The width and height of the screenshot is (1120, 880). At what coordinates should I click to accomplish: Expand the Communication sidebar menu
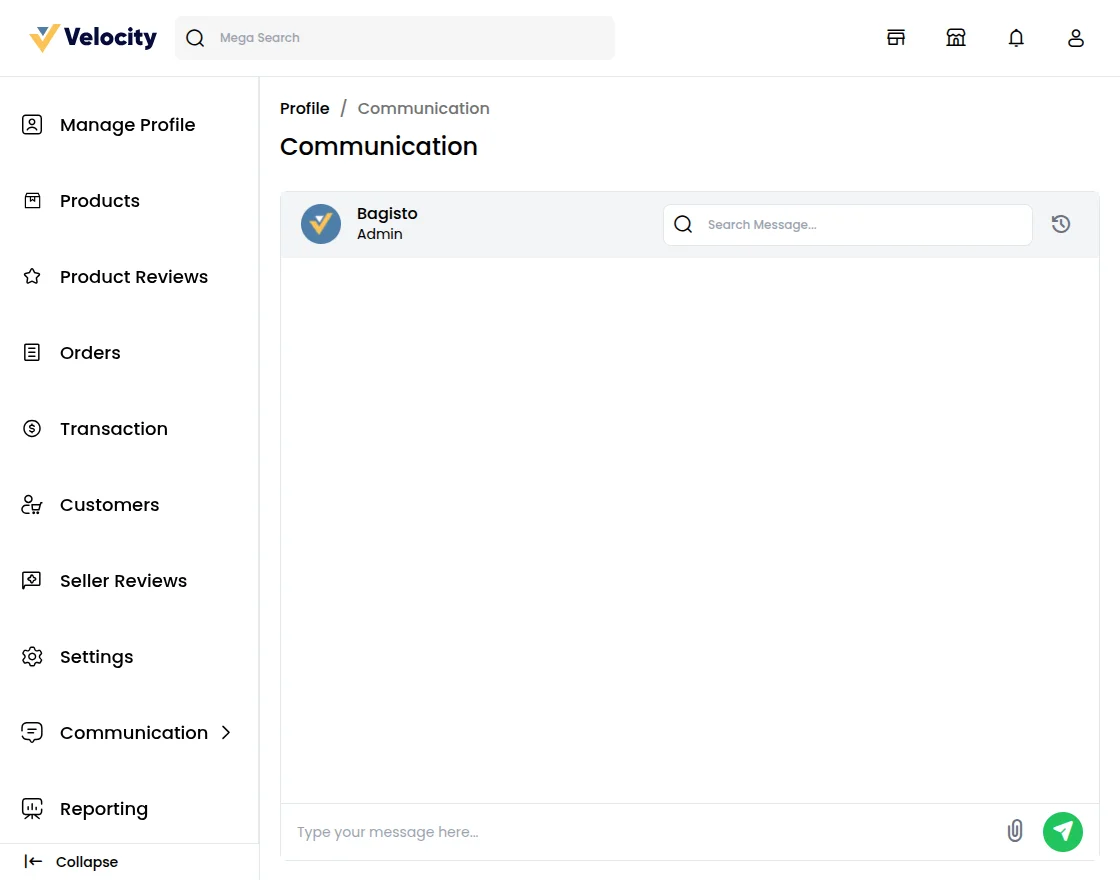(133, 732)
